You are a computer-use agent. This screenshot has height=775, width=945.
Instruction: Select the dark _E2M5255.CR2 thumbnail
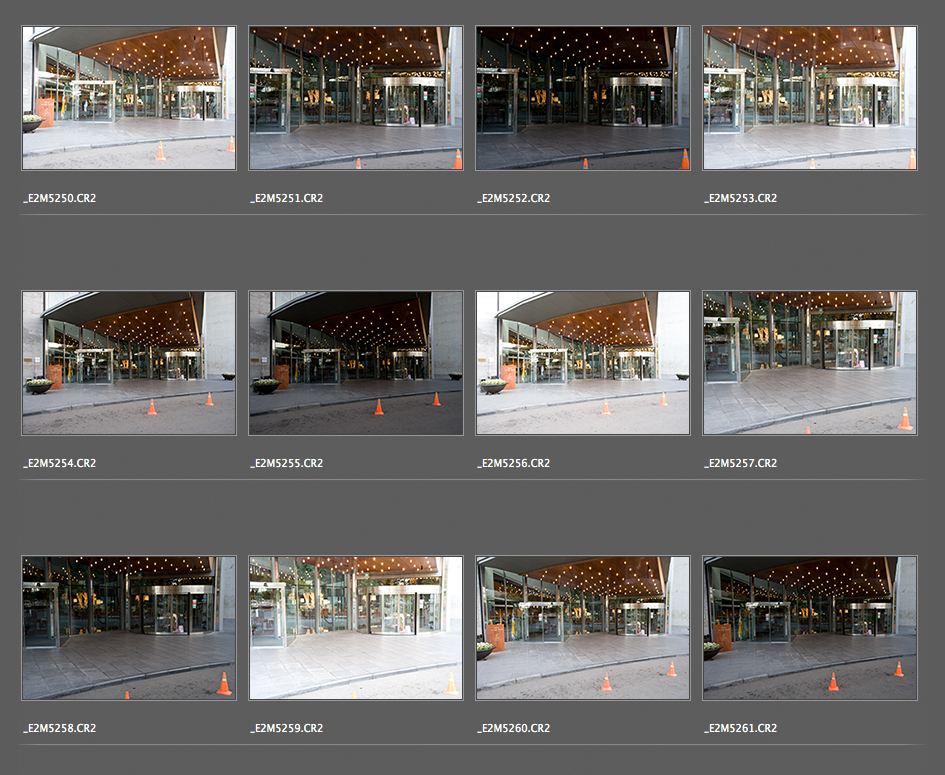[356, 363]
